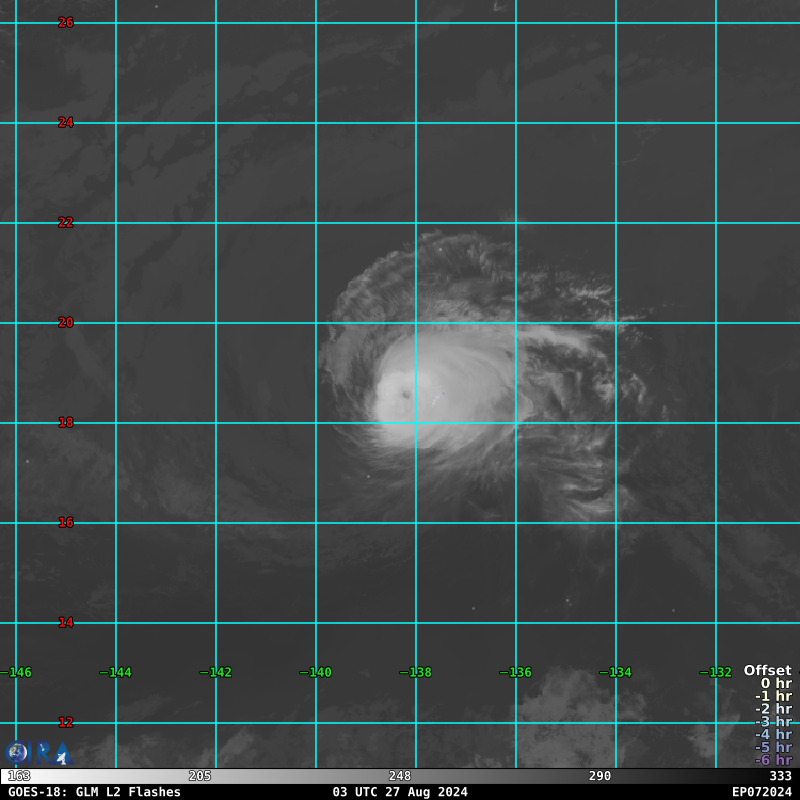
Task: Click the CIRA logo in the corner
Action: tap(36, 753)
